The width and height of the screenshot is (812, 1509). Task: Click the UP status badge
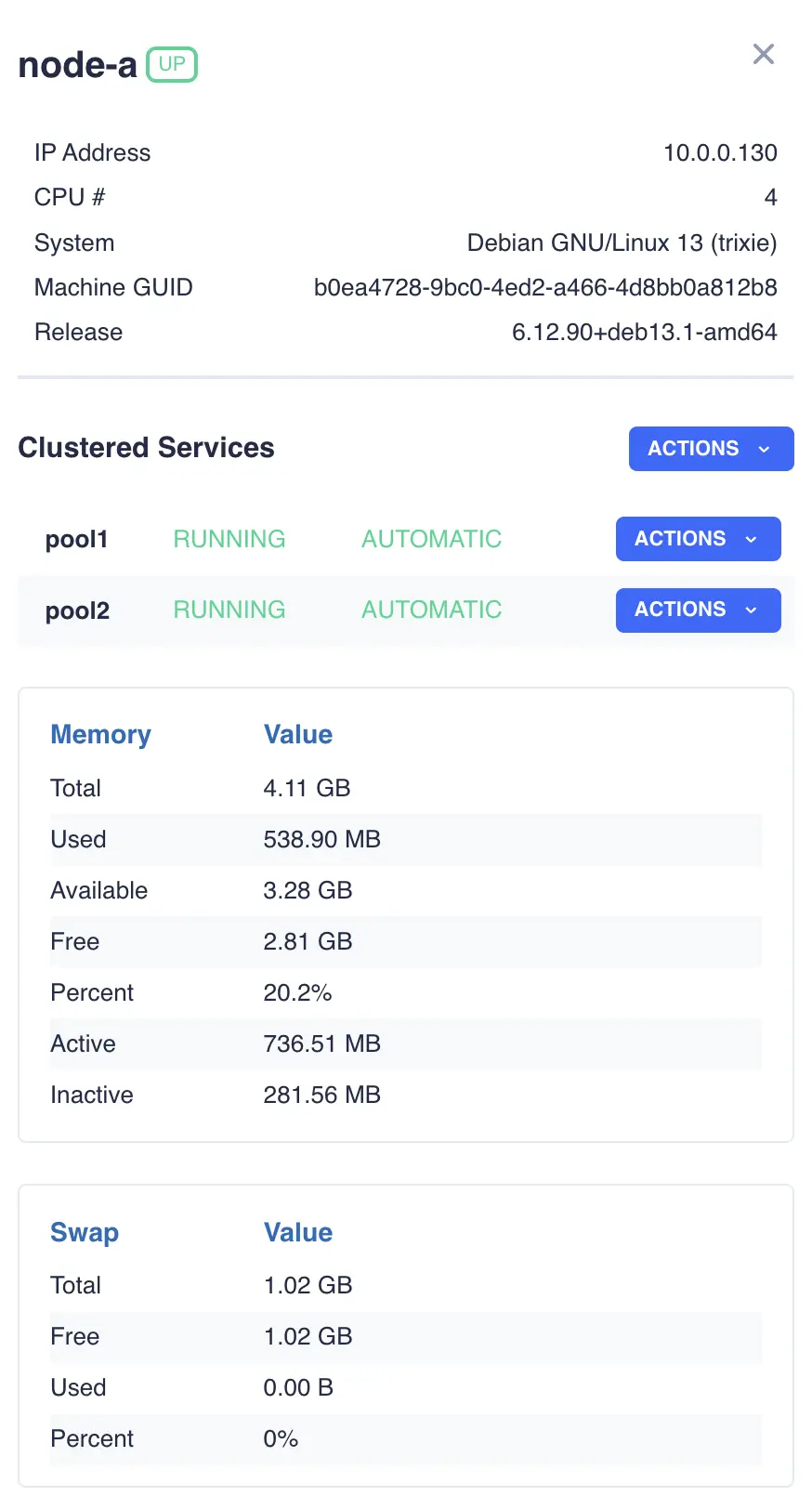pos(172,64)
